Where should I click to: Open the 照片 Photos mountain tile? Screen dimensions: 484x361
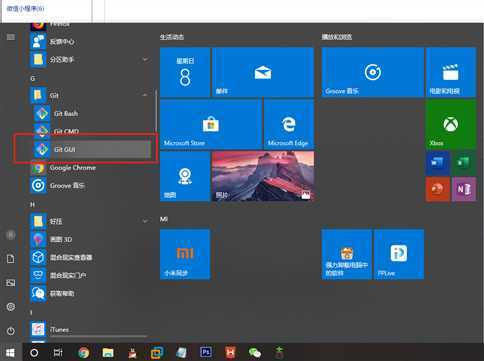click(x=263, y=176)
